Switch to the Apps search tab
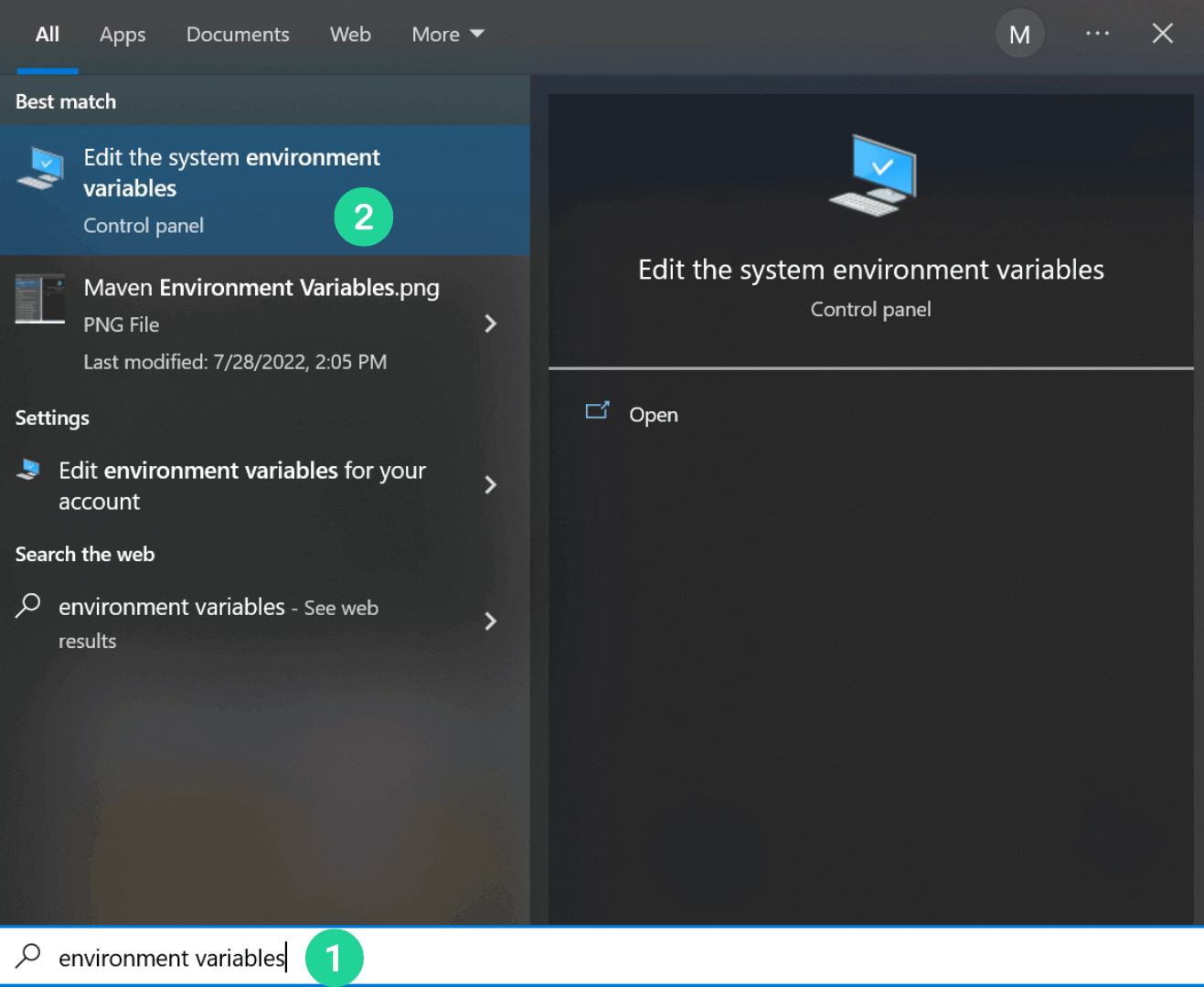The width and height of the screenshot is (1204, 987). click(123, 35)
